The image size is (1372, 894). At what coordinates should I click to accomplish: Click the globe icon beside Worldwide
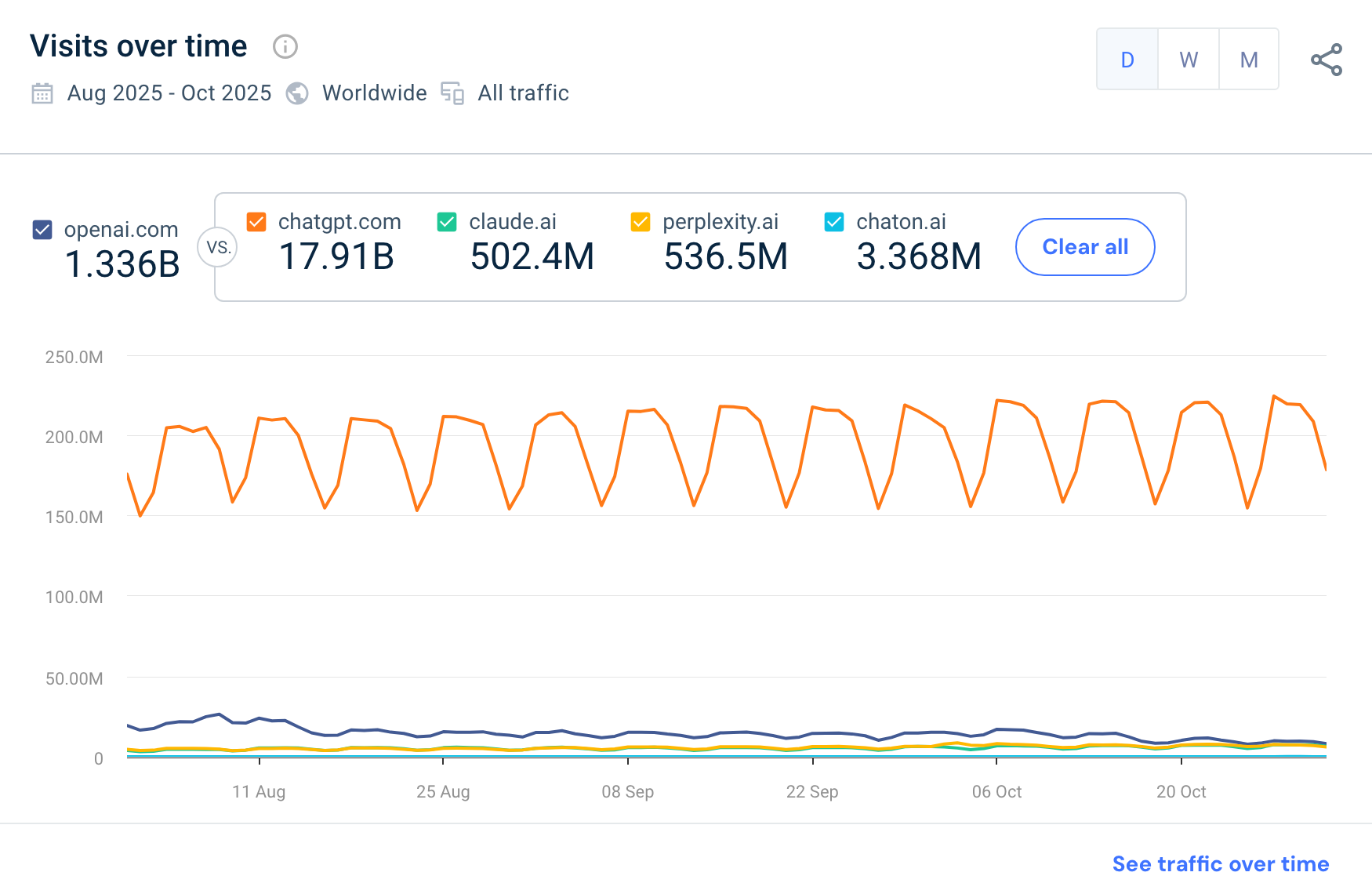297,93
